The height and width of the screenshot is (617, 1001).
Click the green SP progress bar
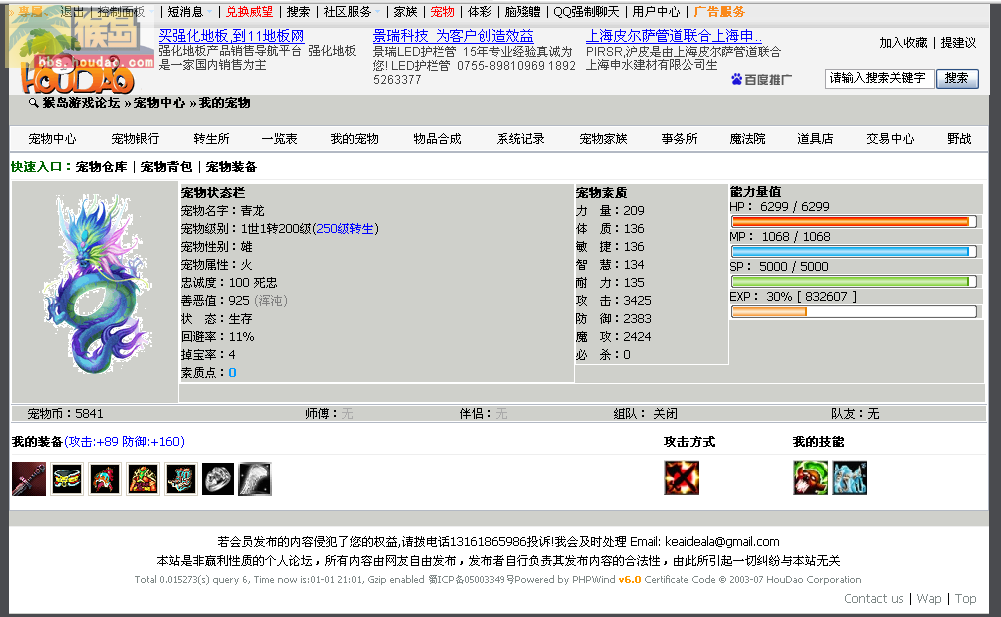[854, 282]
